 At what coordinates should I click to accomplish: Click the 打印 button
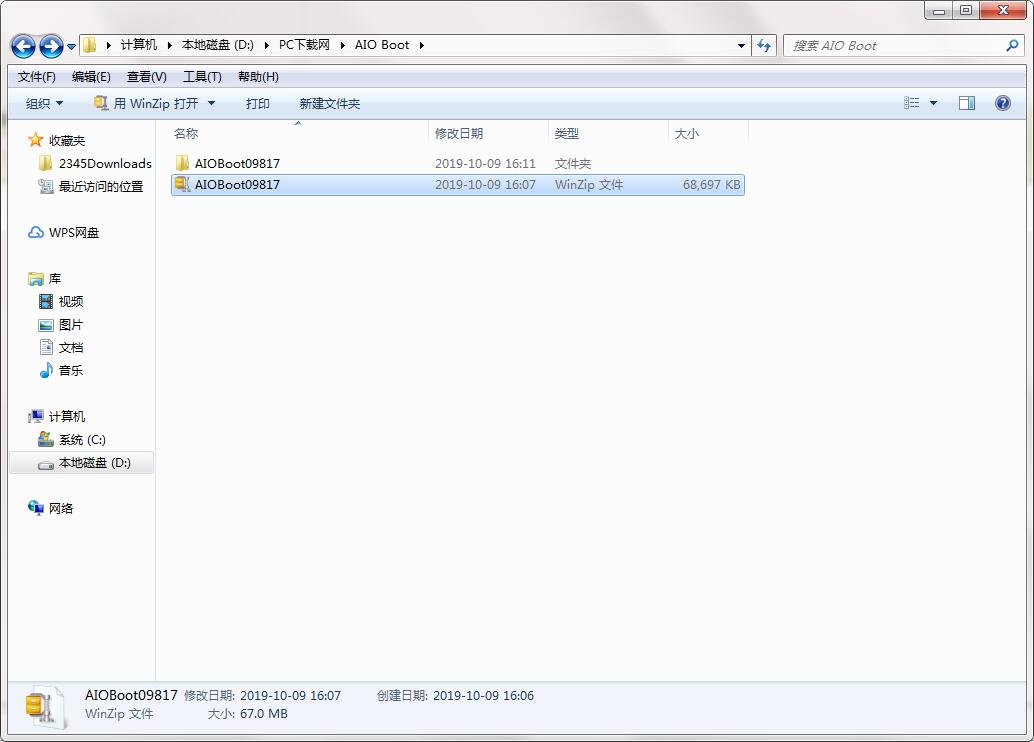pos(257,103)
